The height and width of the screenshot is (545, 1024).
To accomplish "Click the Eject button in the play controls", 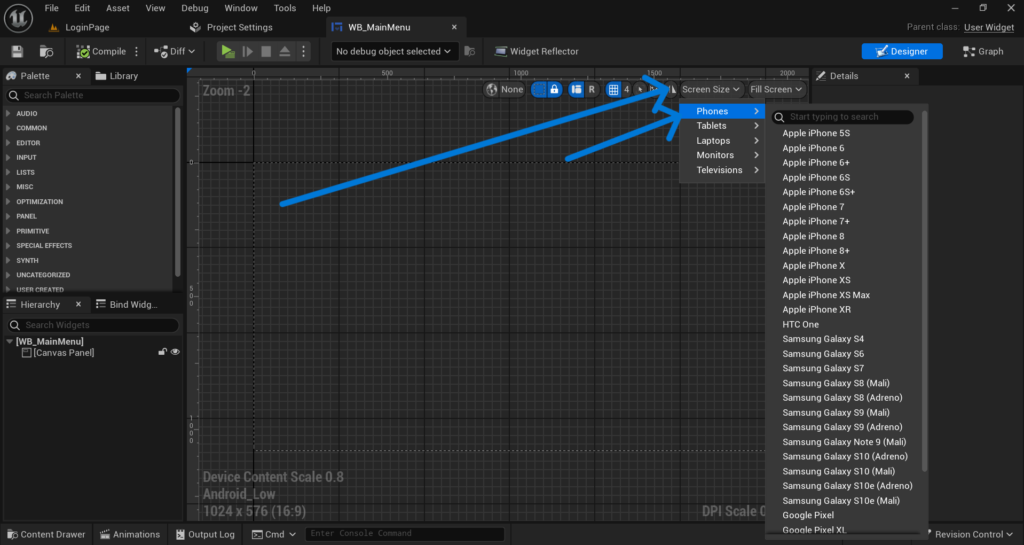I will pos(285,52).
